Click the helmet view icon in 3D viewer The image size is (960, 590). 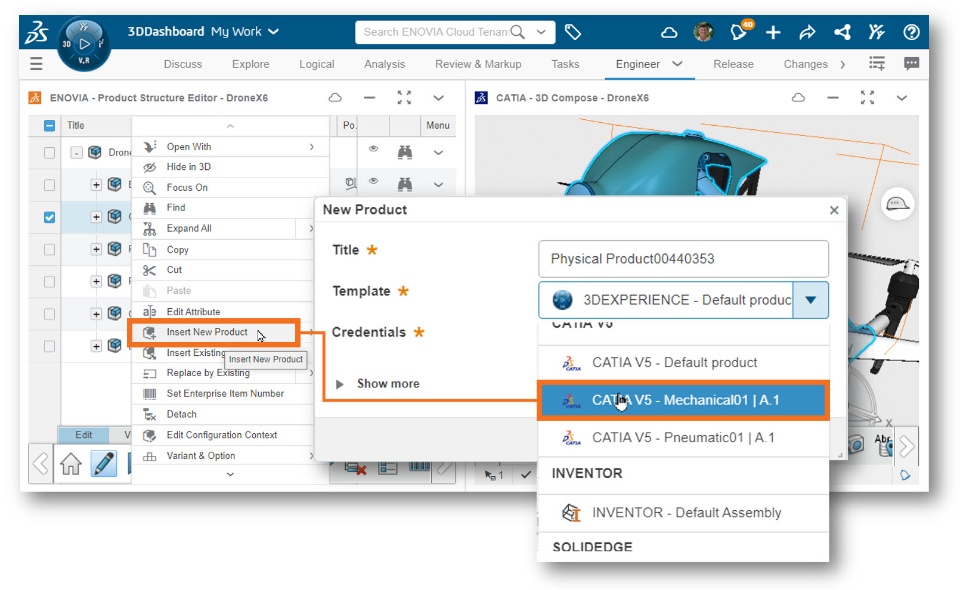pos(897,204)
